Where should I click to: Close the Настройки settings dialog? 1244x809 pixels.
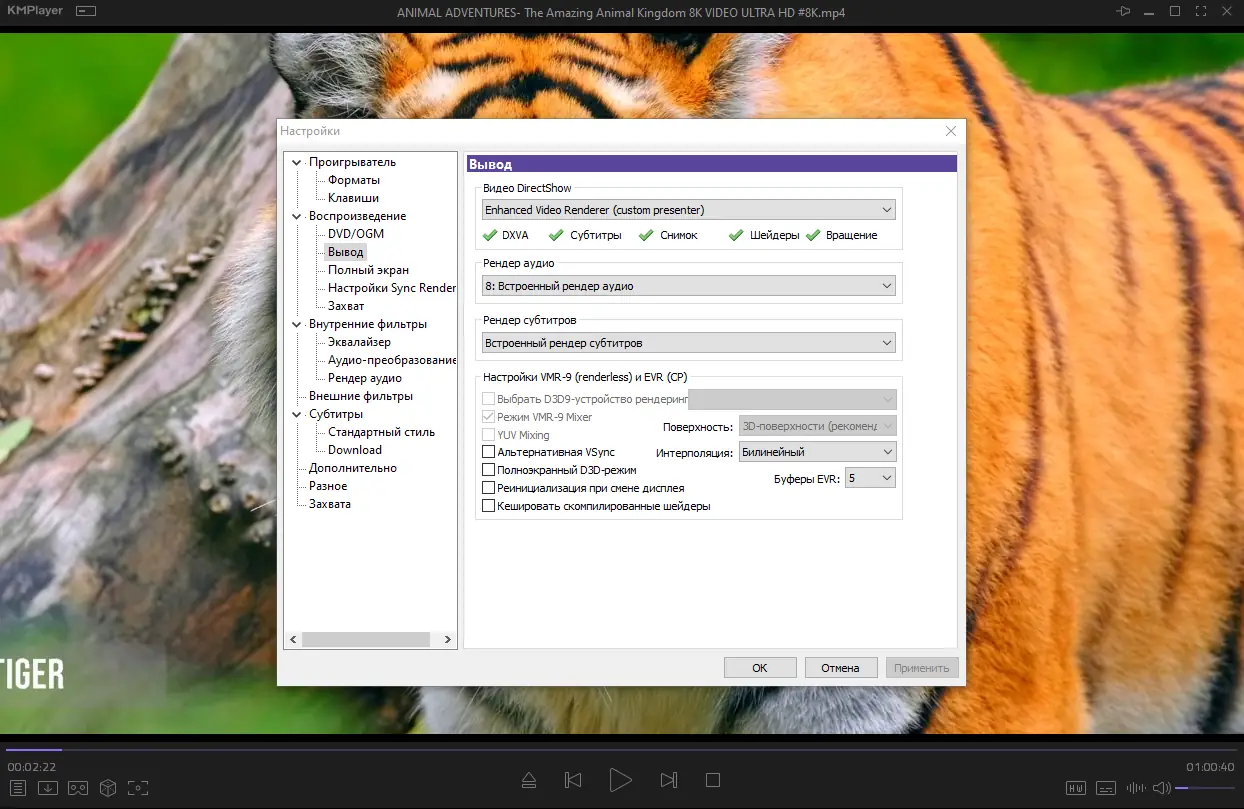[950, 131]
